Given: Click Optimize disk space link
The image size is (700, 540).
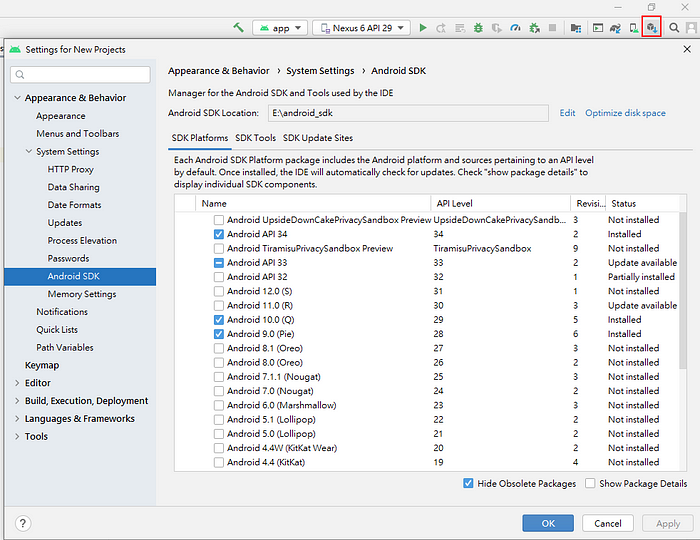Looking at the screenshot, I should (x=625, y=113).
